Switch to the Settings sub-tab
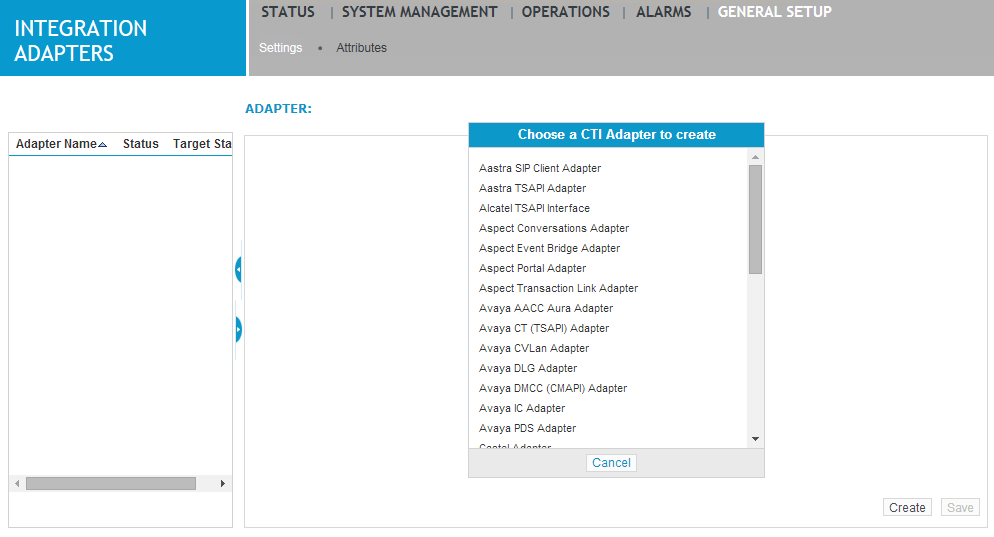This screenshot has width=994, height=537. [x=280, y=48]
